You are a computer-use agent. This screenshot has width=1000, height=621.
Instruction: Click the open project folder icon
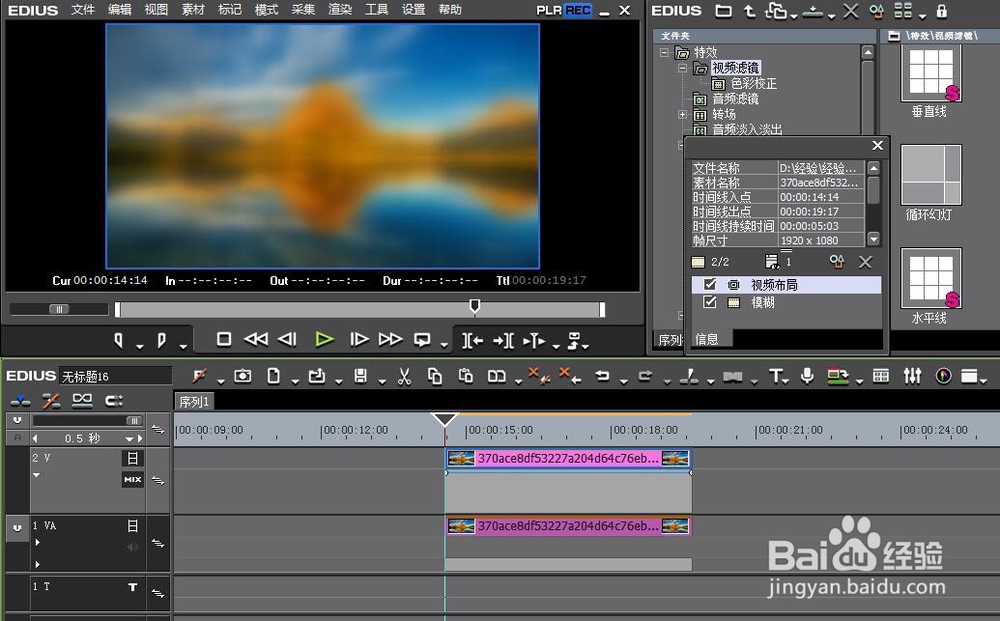(x=317, y=376)
